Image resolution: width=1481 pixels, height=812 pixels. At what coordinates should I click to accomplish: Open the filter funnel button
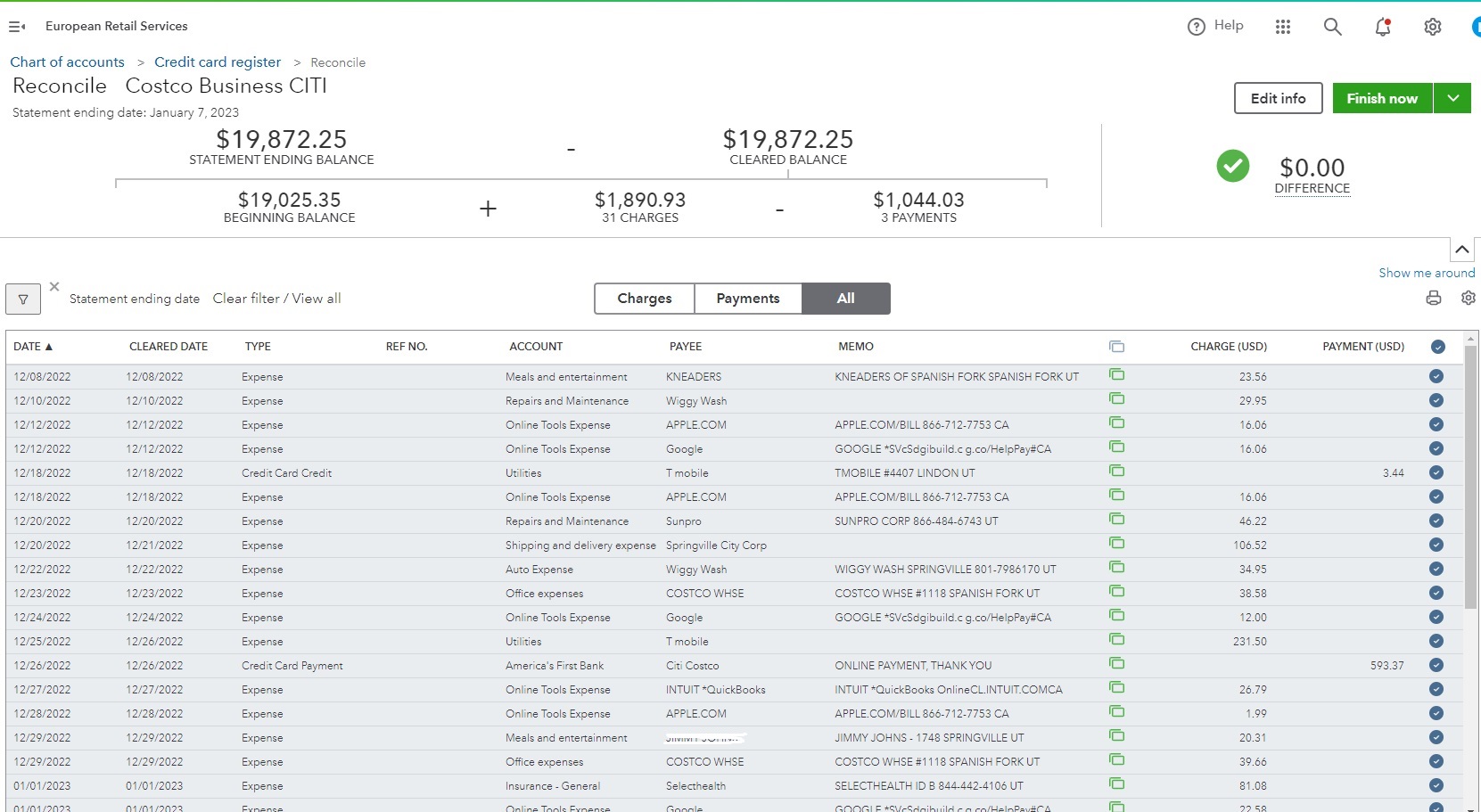point(23,299)
